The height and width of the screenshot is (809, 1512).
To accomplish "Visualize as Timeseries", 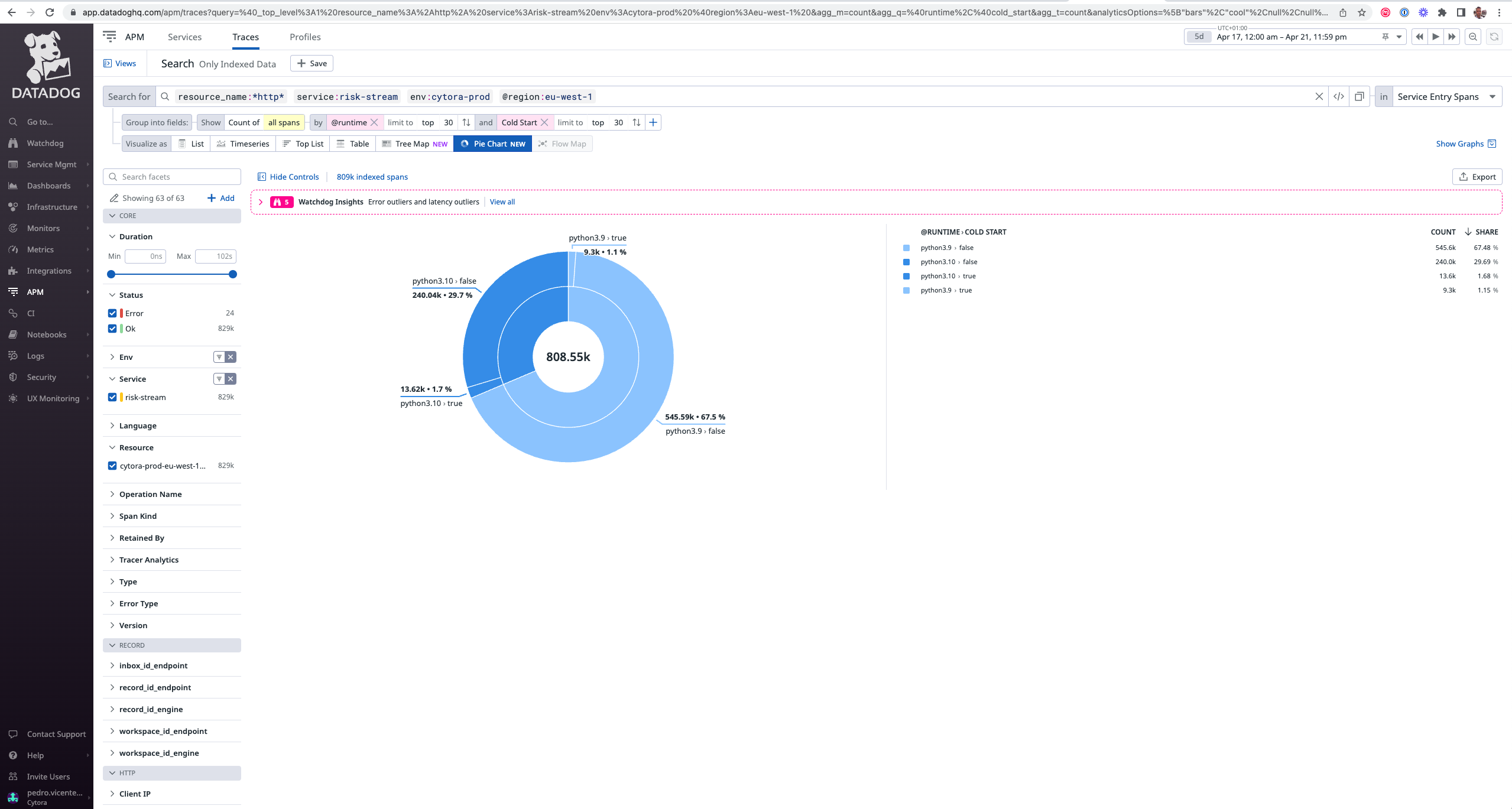I will coord(243,144).
